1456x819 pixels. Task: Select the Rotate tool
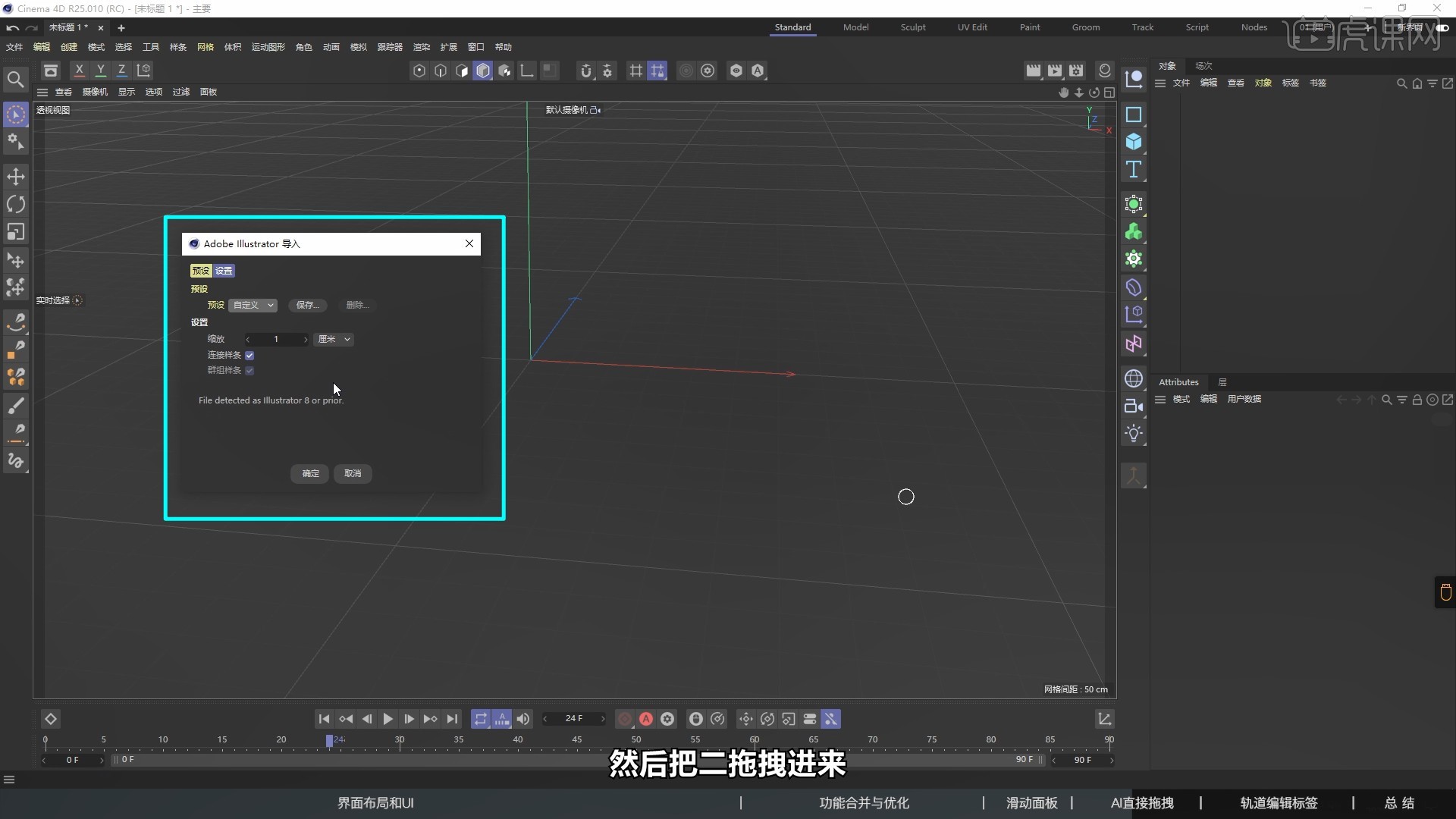(16, 204)
